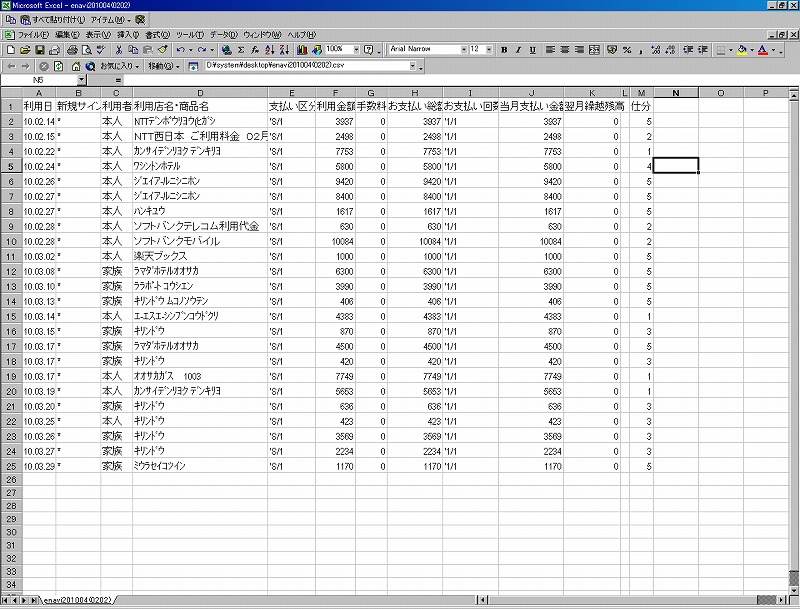
Task: Open the 編集(E) menu
Action: [x=67, y=35]
